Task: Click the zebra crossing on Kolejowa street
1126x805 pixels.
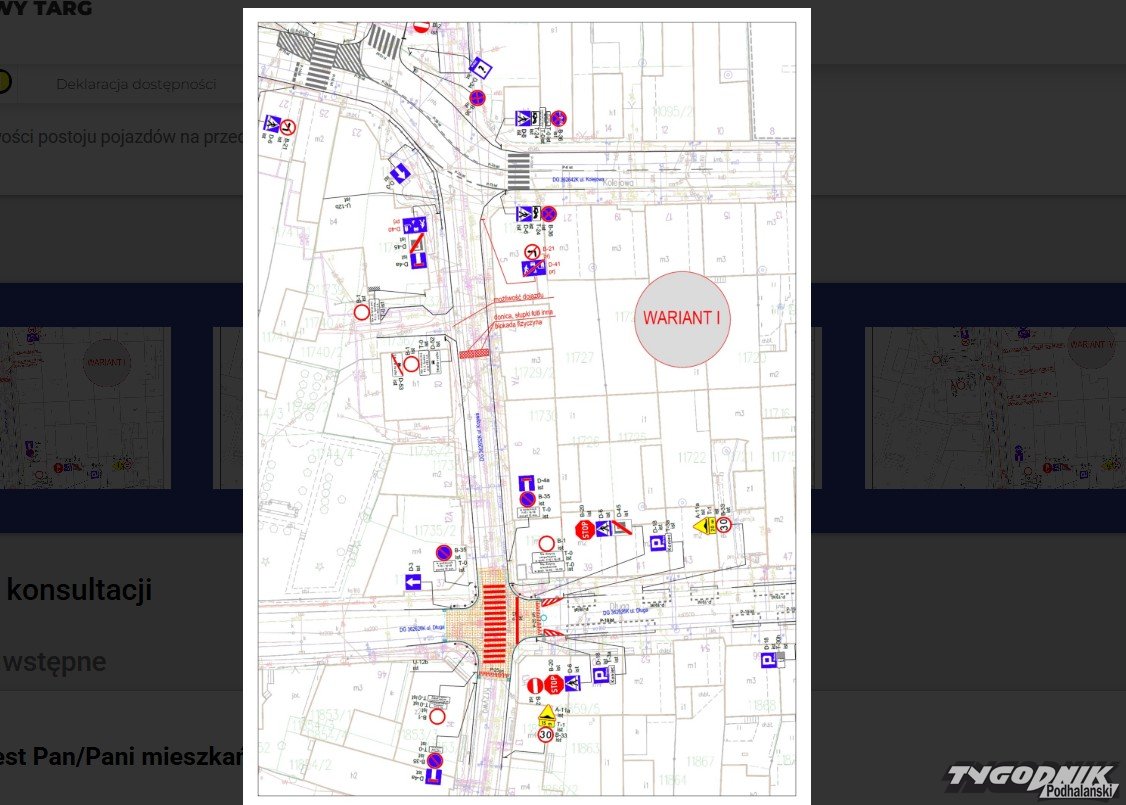Action: click(x=517, y=171)
